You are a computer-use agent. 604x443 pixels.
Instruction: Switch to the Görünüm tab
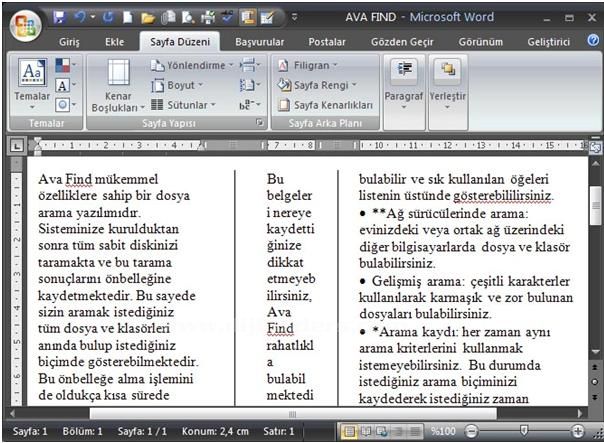(480, 42)
